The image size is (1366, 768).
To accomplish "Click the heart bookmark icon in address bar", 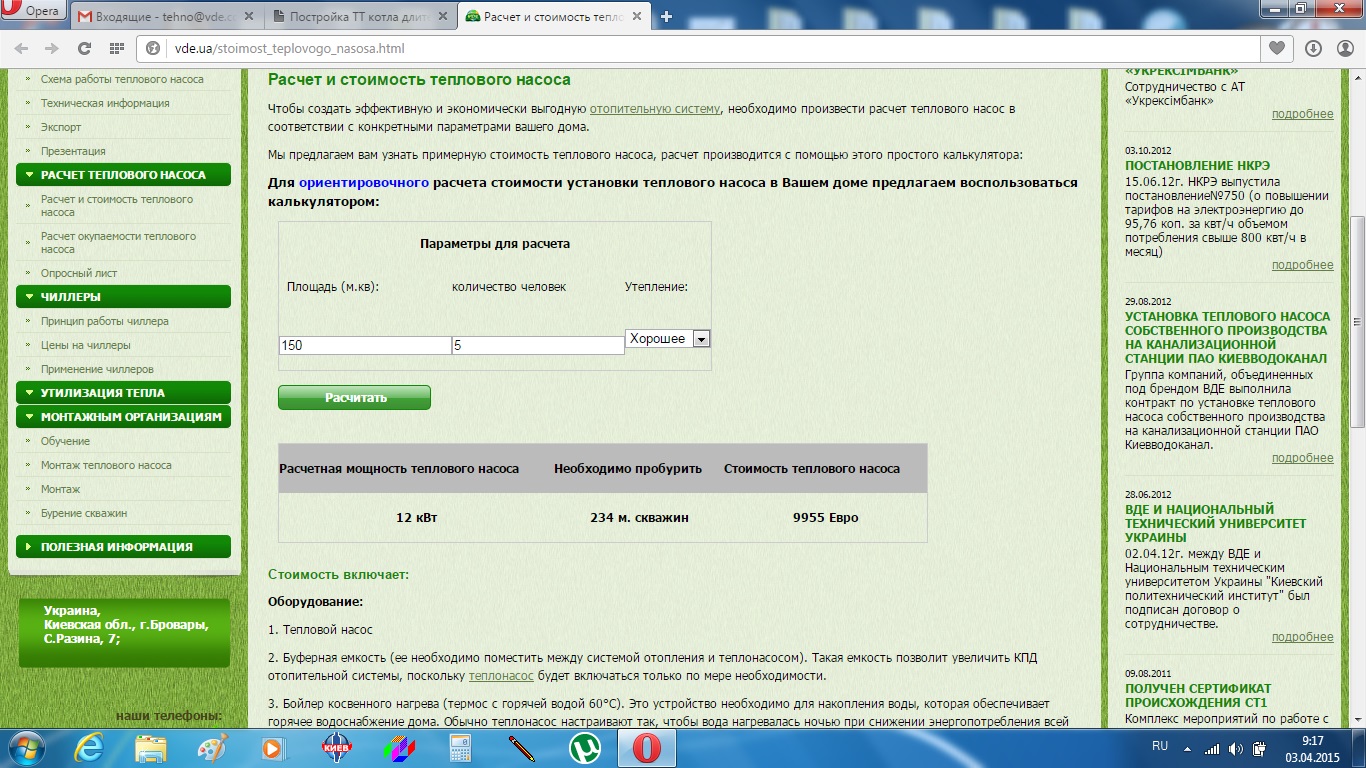I will [1276, 48].
